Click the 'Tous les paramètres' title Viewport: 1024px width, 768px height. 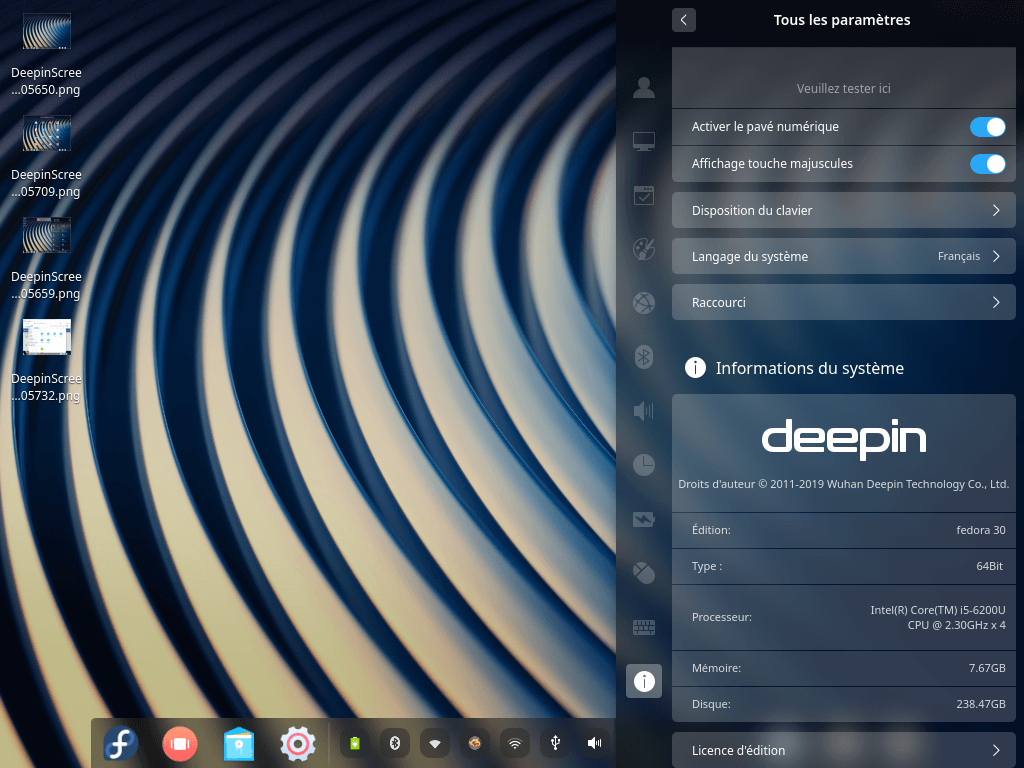842,20
